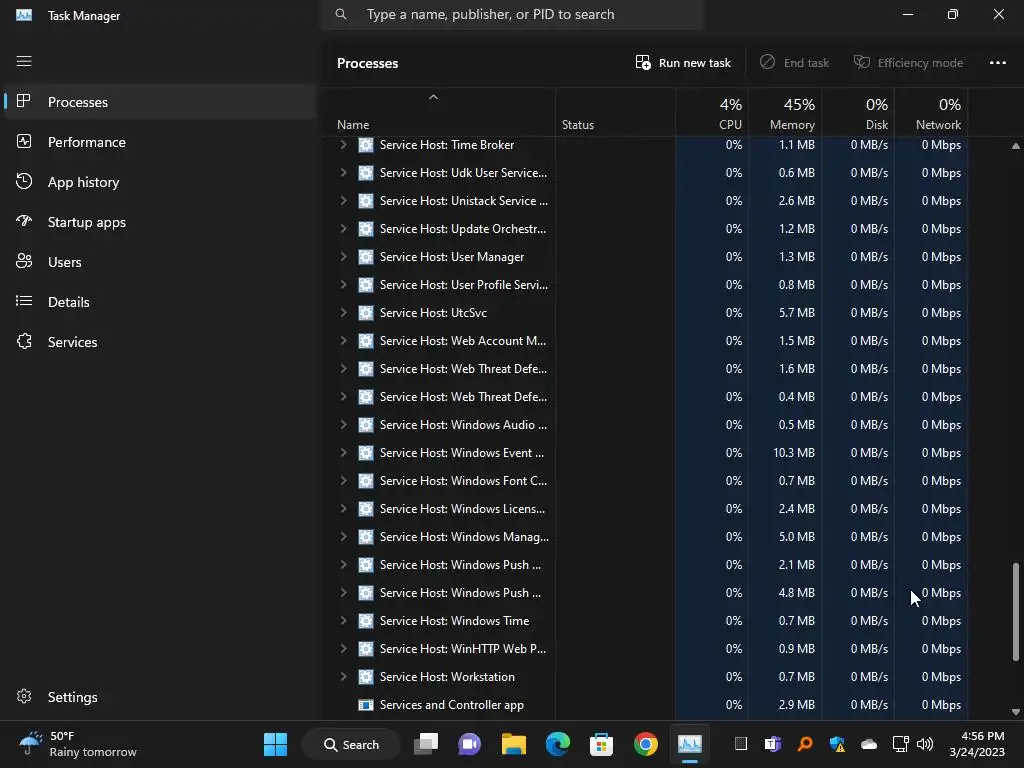1024x768 pixels.
Task: Open the Services page
Action: coord(159,342)
